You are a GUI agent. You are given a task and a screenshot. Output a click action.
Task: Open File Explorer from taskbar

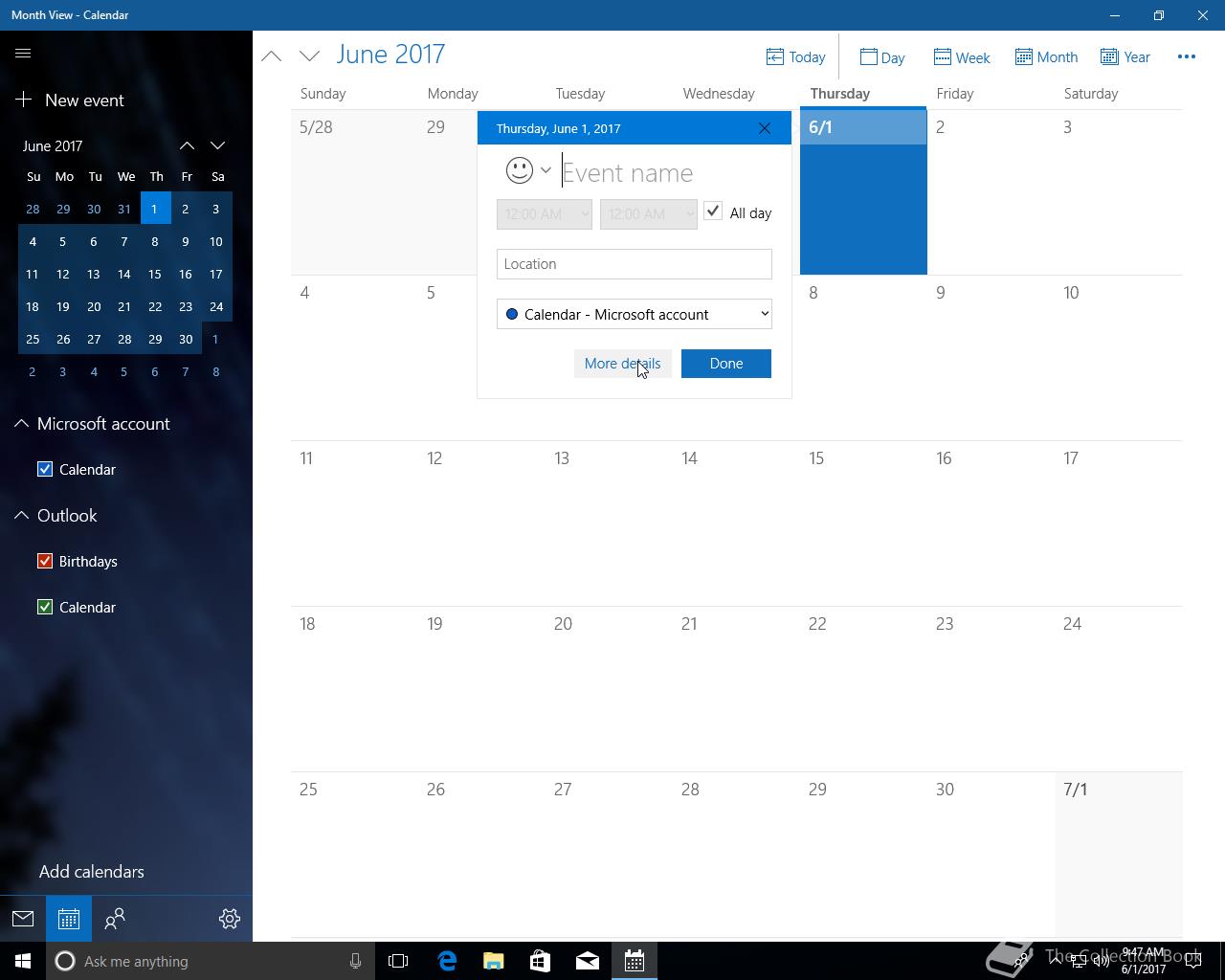click(494, 961)
